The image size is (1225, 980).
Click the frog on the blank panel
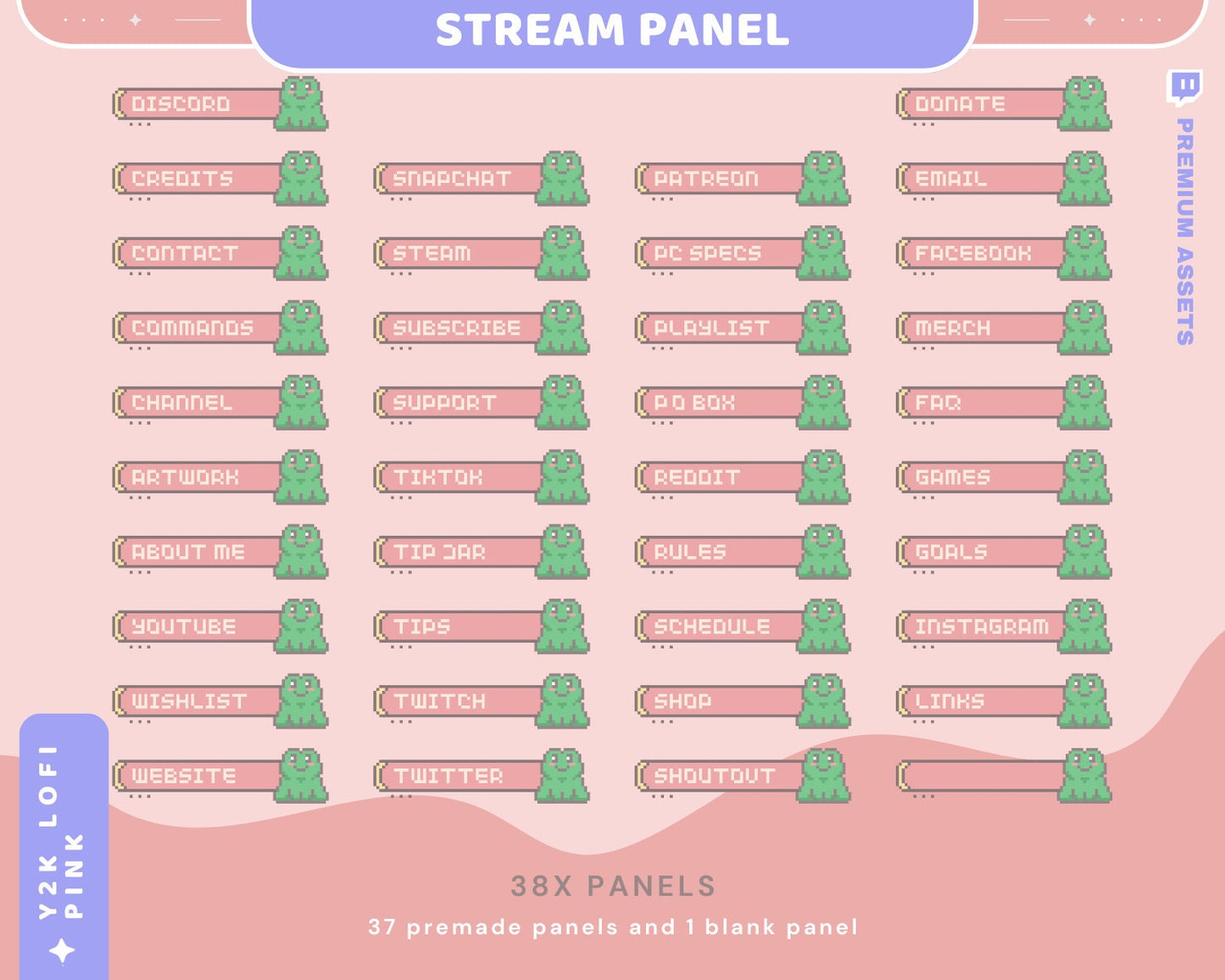[1085, 775]
